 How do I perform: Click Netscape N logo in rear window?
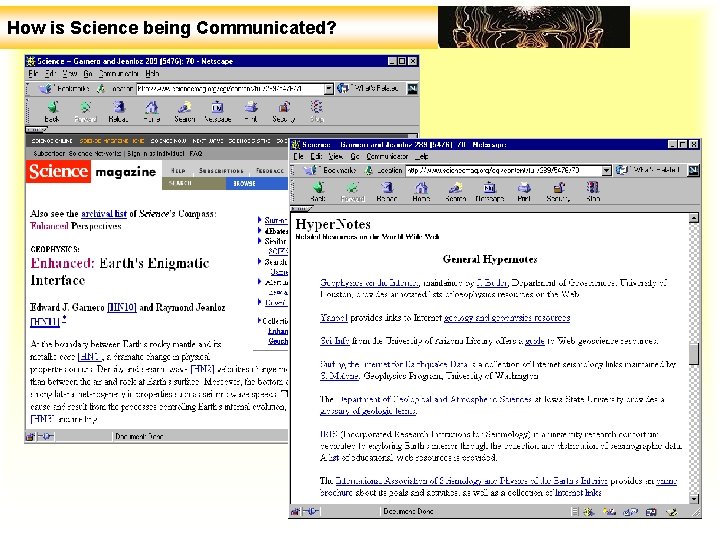click(x=412, y=89)
